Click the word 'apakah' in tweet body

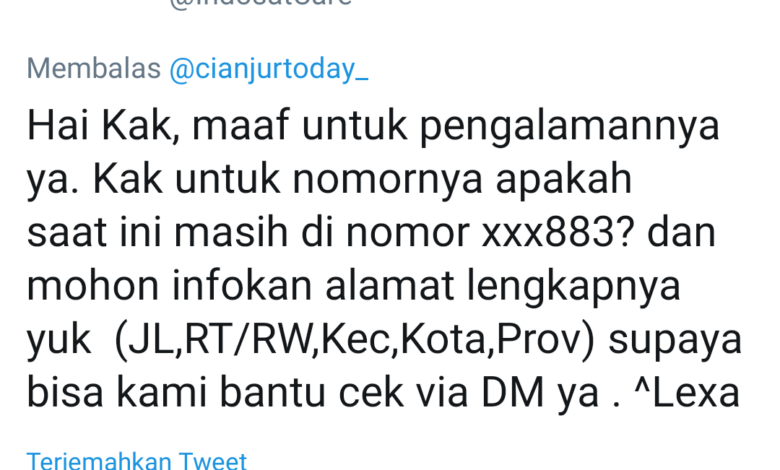tap(564, 180)
